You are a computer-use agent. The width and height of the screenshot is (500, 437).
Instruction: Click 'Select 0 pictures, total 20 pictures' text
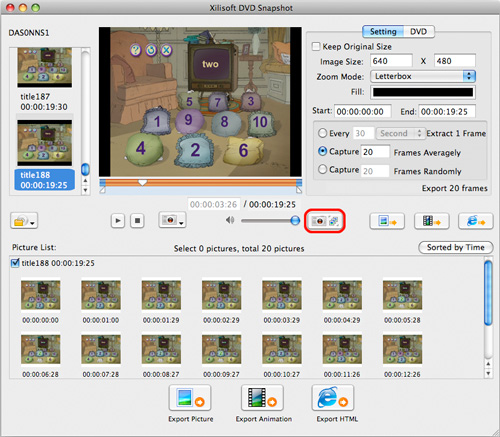point(239,249)
